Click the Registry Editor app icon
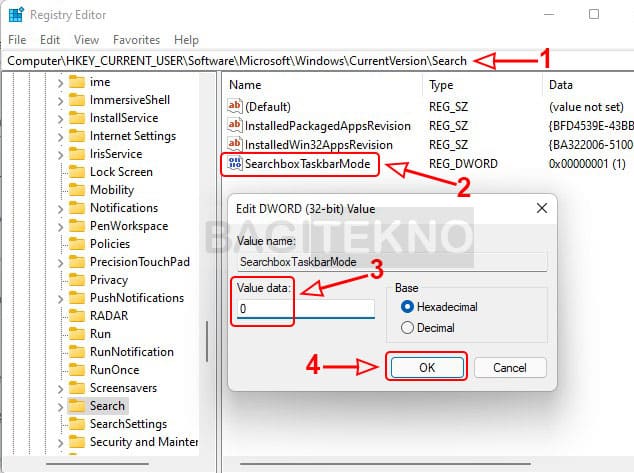 click(16, 15)
